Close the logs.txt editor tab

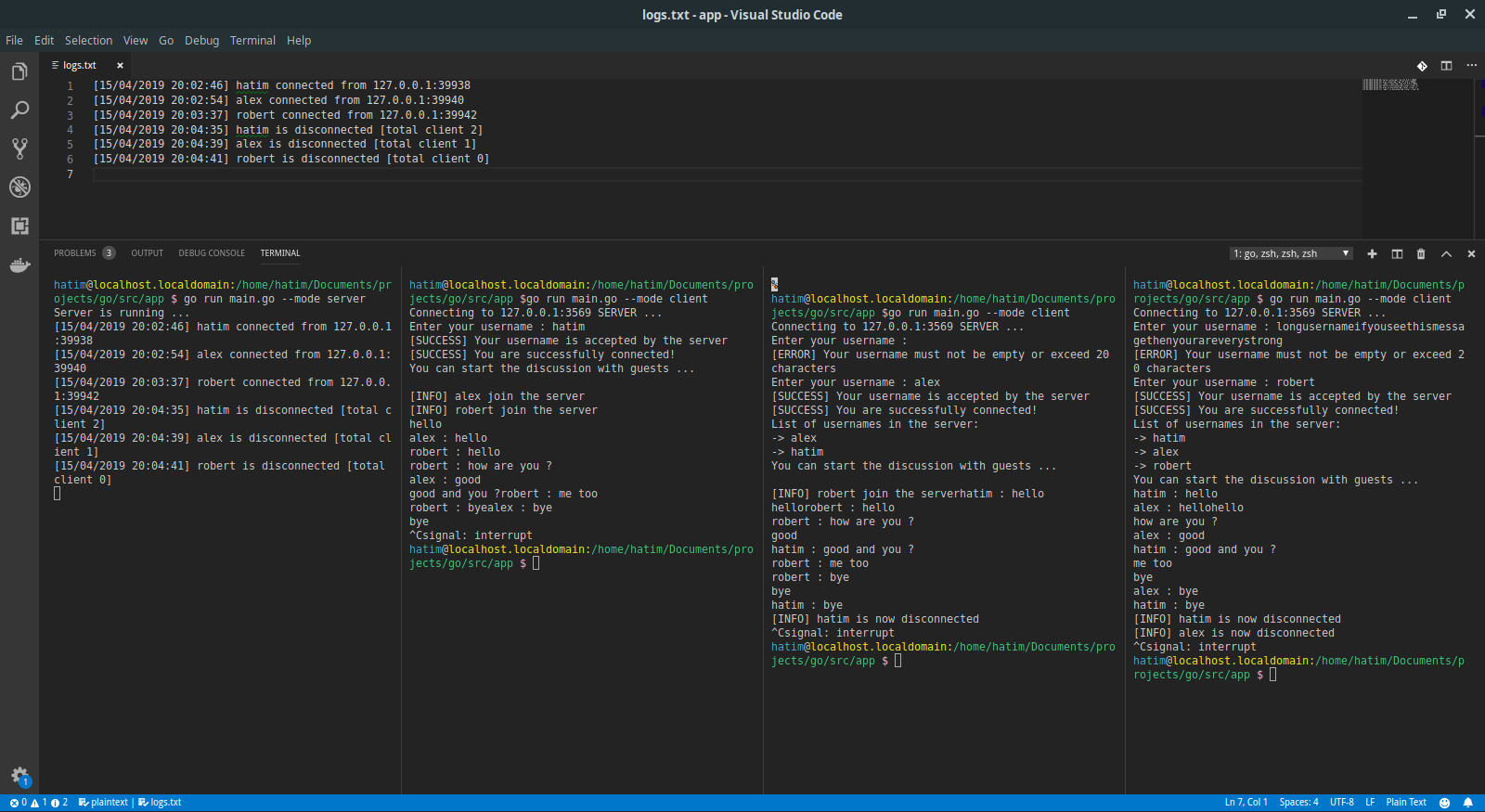pos(120,65)
